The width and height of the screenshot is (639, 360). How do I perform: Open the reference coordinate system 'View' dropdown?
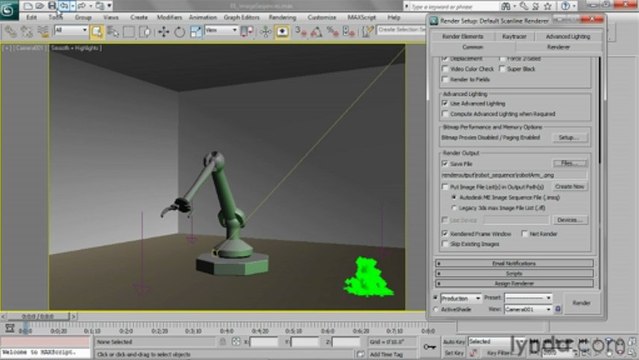(221, 30)
